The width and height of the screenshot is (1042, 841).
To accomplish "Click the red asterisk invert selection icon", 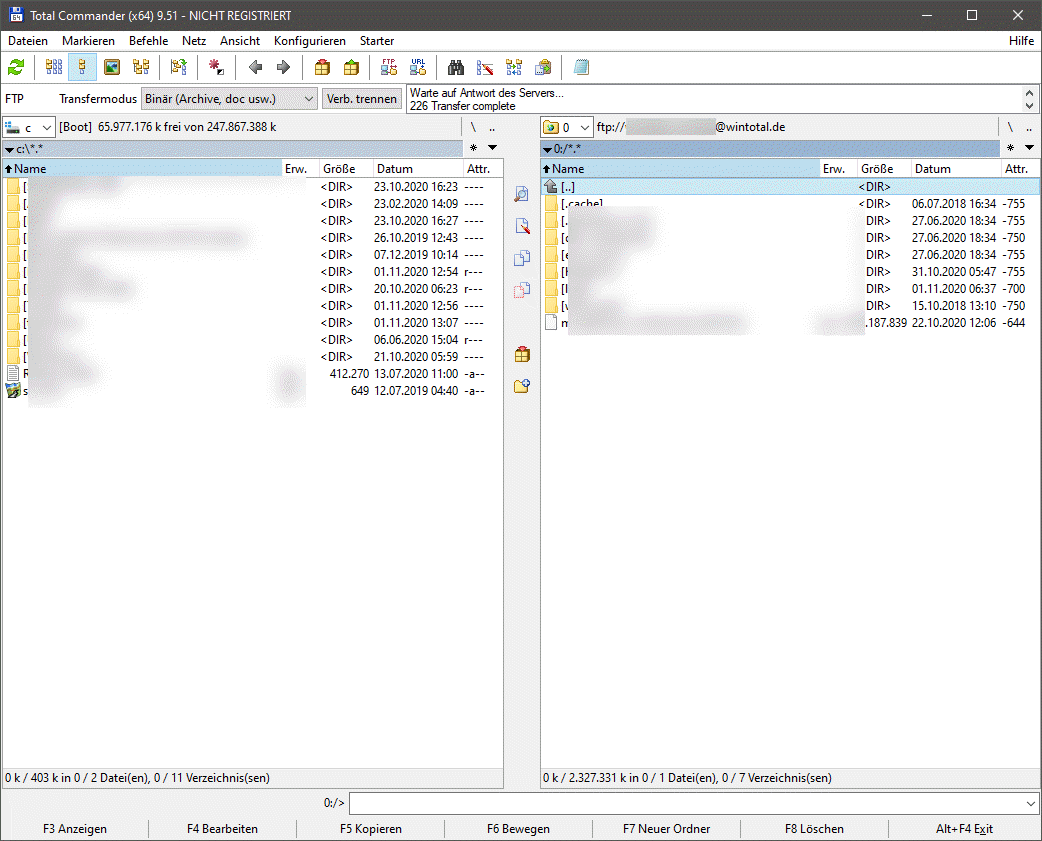I will coord(216,67).
